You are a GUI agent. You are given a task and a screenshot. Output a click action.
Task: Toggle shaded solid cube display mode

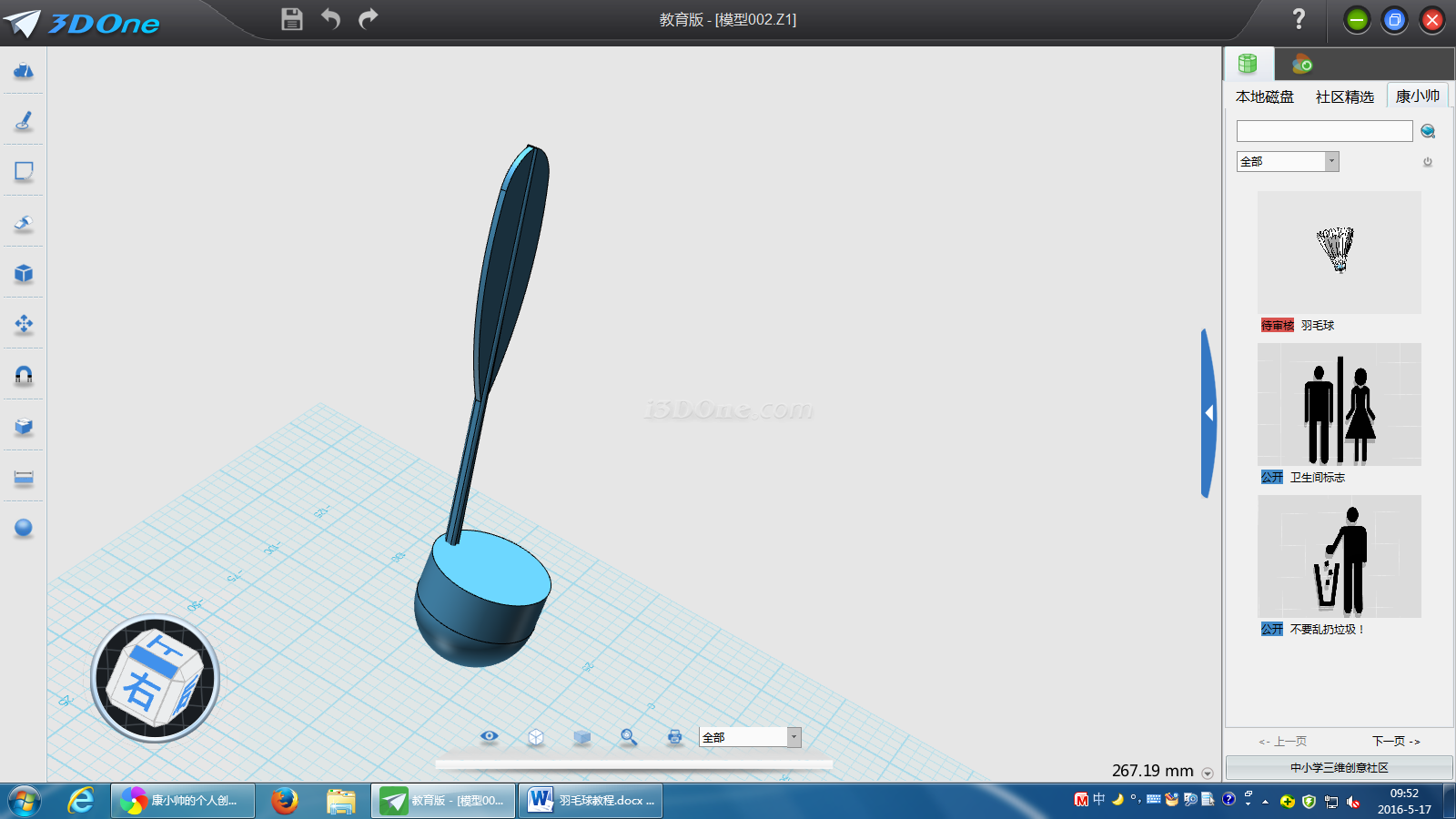coord(582,737)
